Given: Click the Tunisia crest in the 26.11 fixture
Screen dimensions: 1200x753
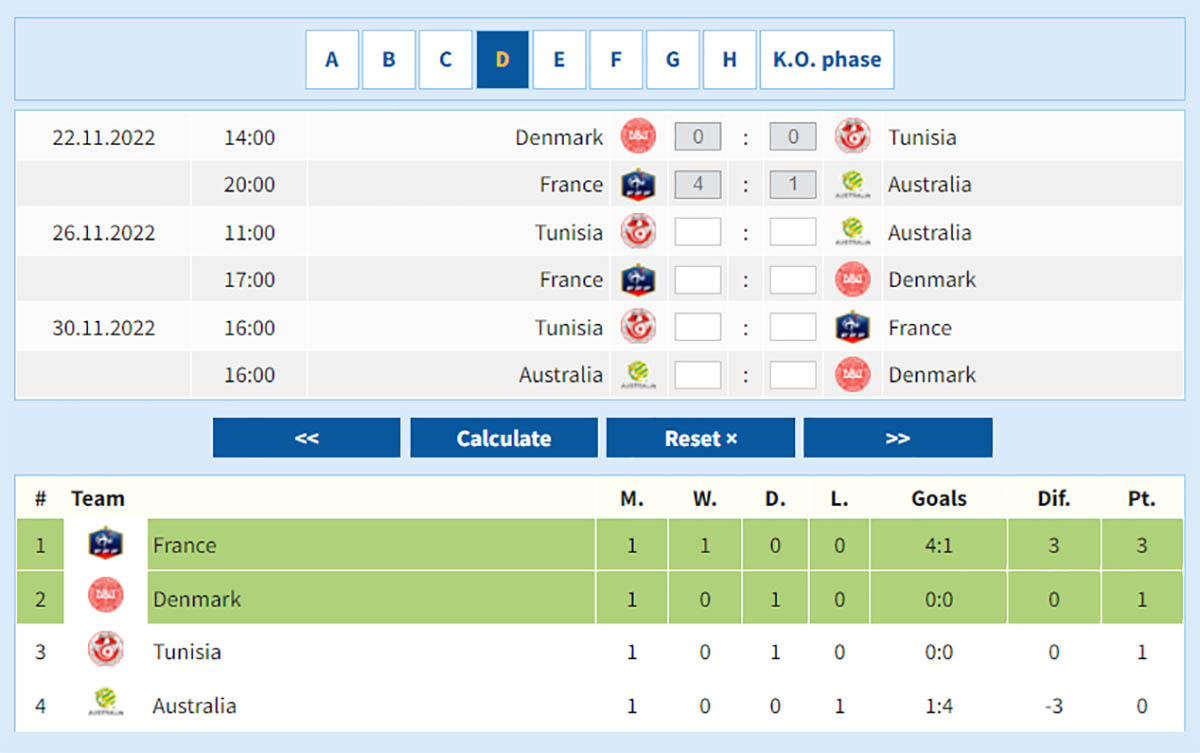Looking at the screenshot, I should tap(638, 231).
